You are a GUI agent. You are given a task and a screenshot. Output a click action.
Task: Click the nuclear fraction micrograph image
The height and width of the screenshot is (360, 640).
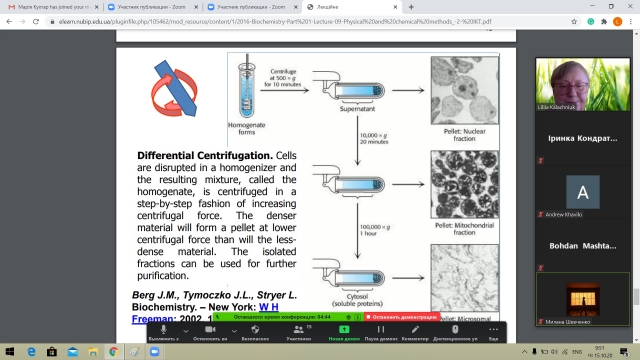pyautogui.click(x=464, y=91)
